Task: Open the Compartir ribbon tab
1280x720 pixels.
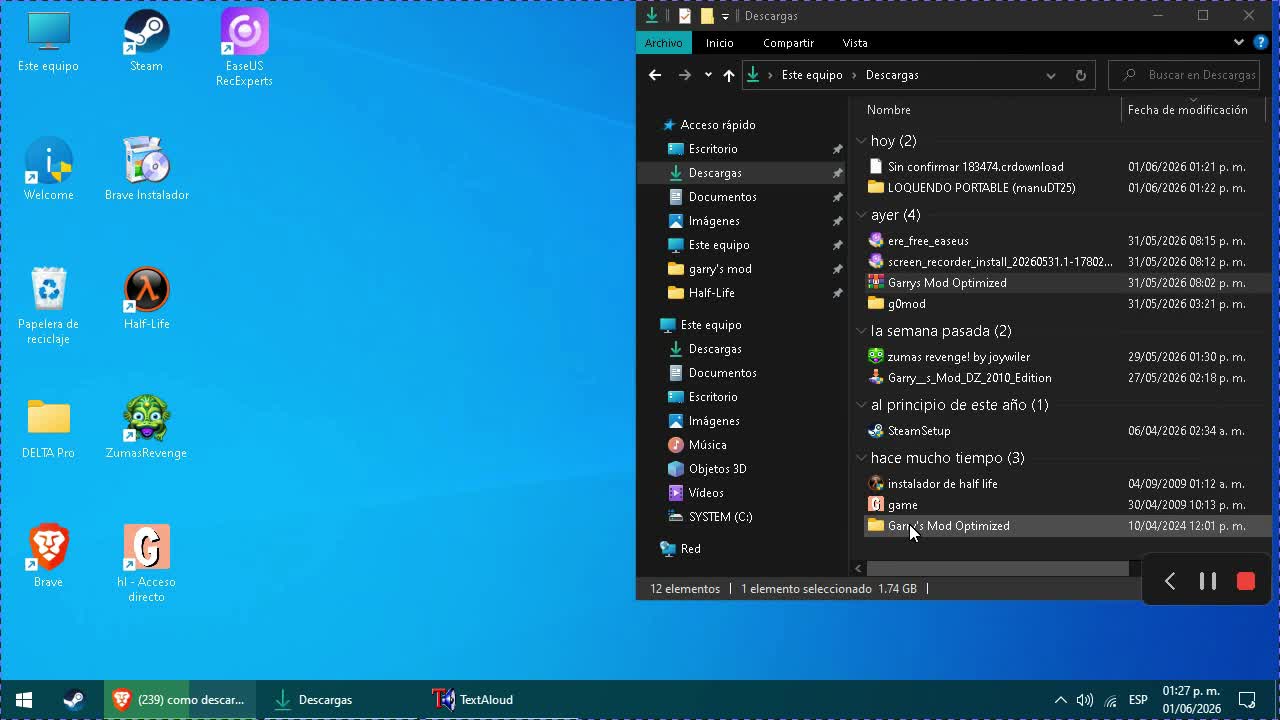Action: point(788,43)
